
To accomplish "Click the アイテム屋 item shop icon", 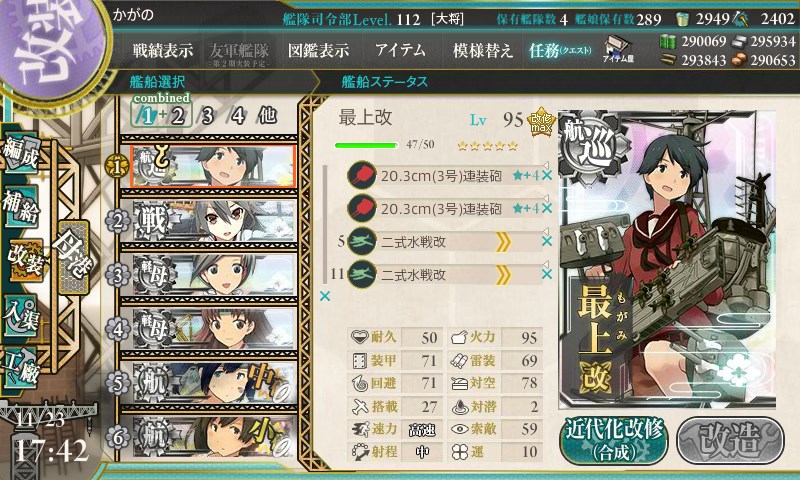I will click(x=618, y=50).
